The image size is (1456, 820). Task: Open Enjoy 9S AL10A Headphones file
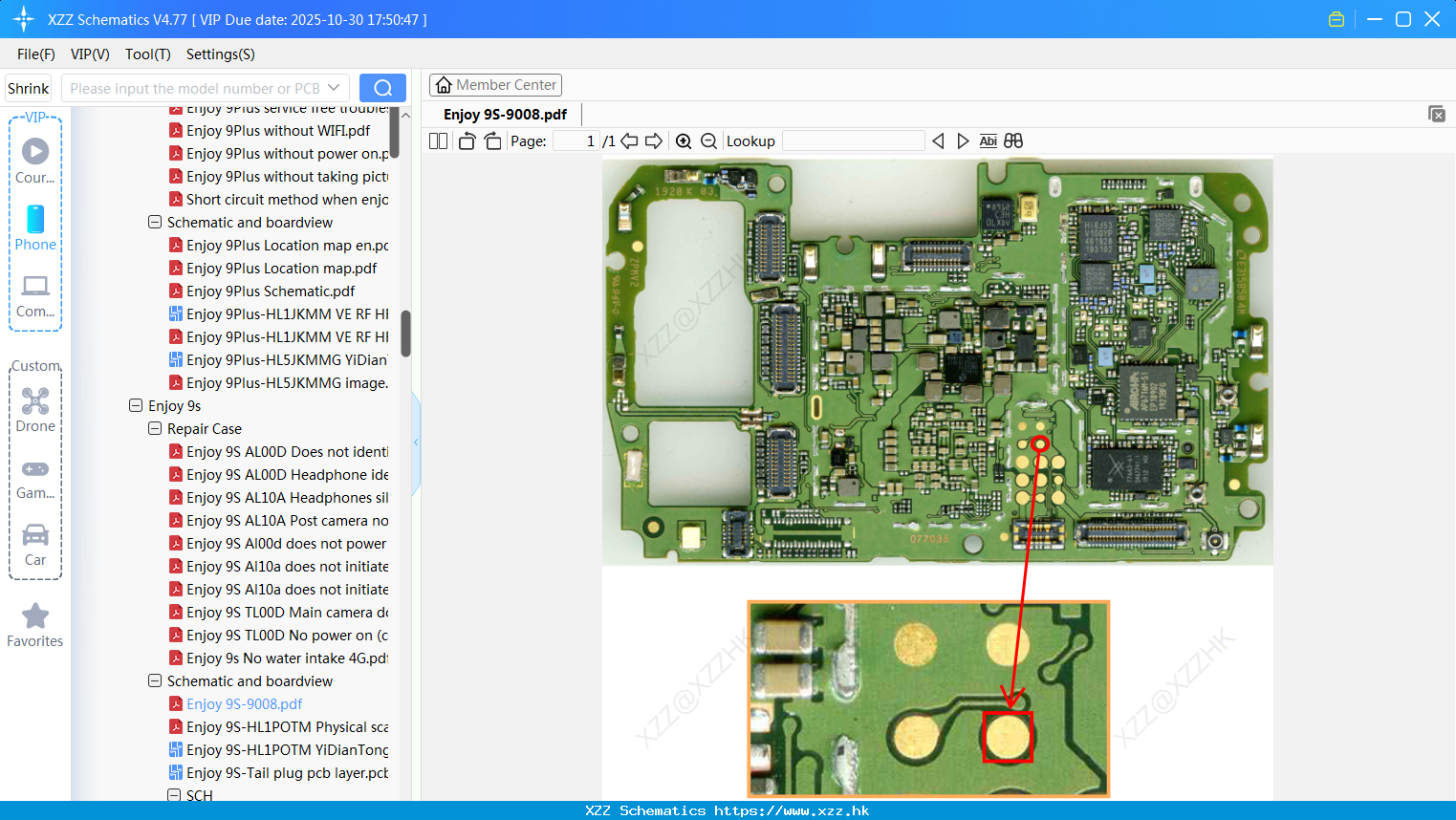pos(278,497)
